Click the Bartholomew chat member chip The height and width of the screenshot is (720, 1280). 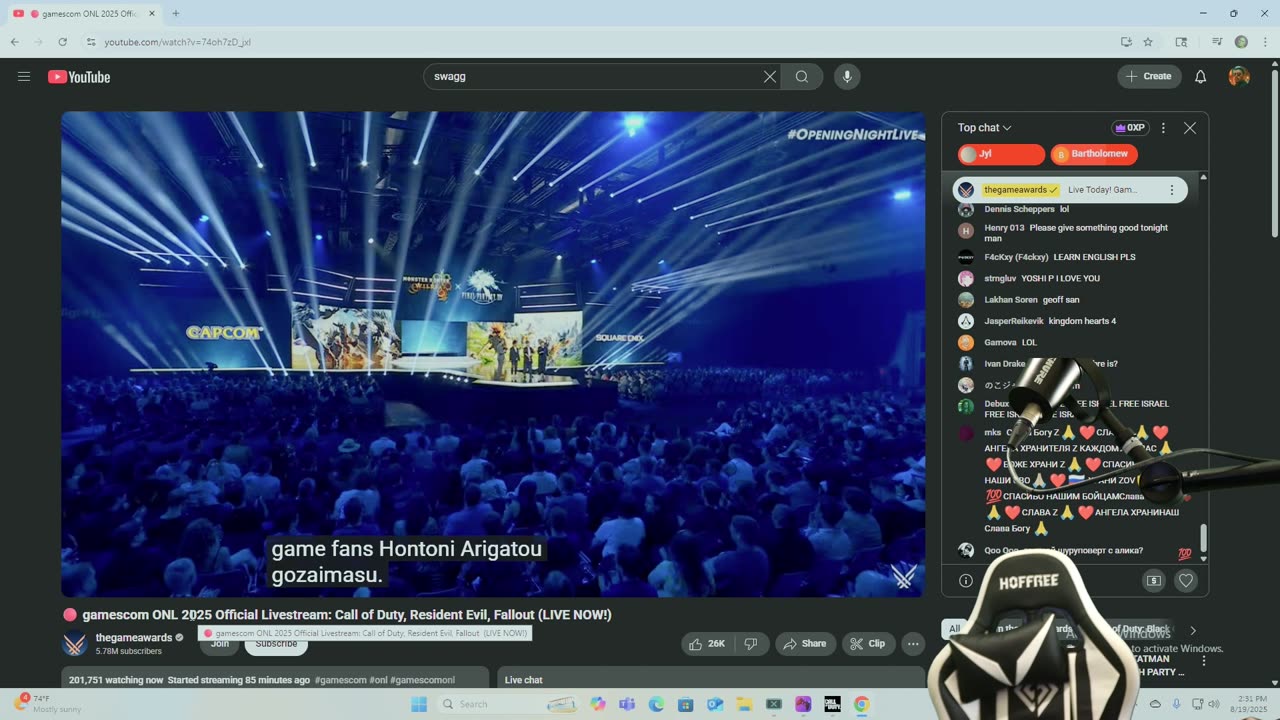coord(1094,154)
